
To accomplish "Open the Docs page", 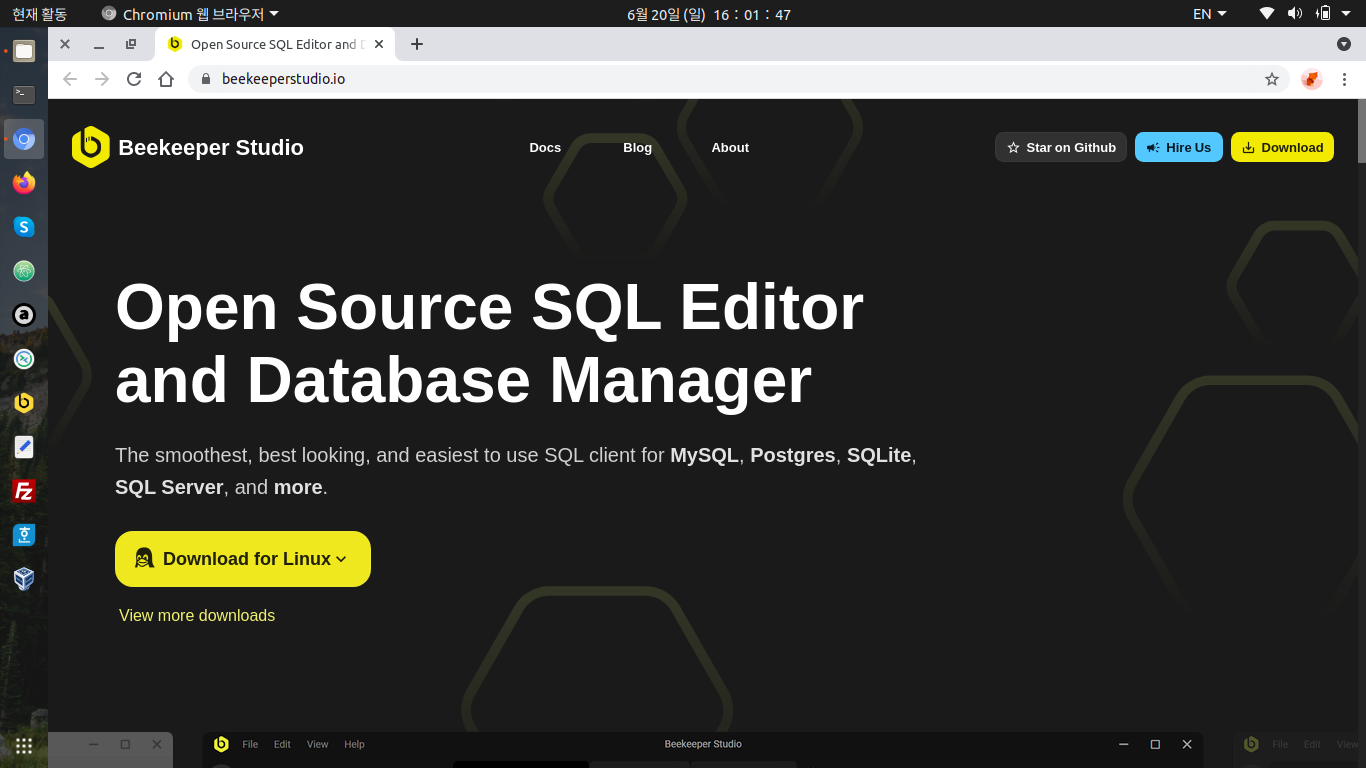I will click(x=545, y=147).
